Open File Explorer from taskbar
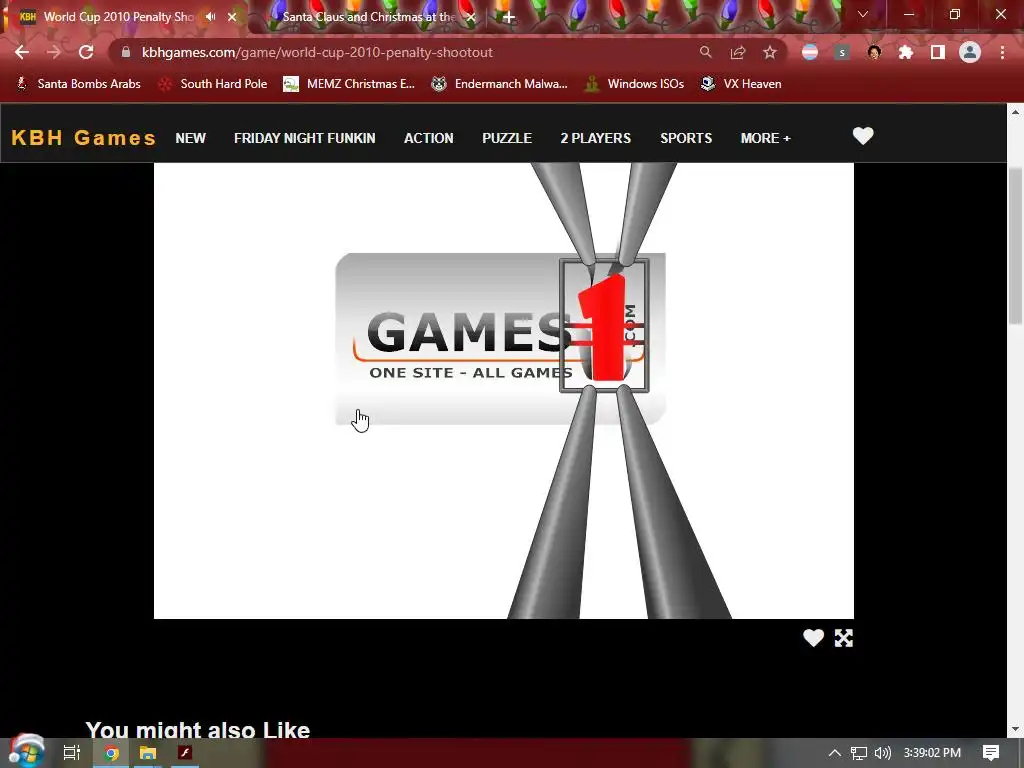The height and width of the screenshot is (768, 1024). (148, 753)
